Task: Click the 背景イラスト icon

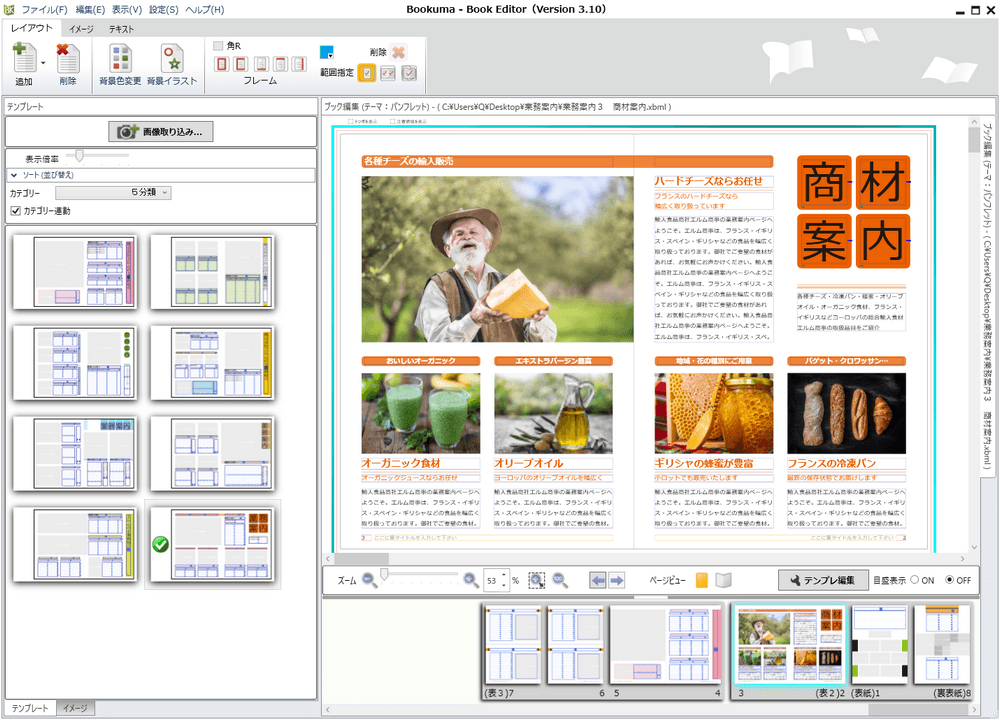Action: pos(172,60)
